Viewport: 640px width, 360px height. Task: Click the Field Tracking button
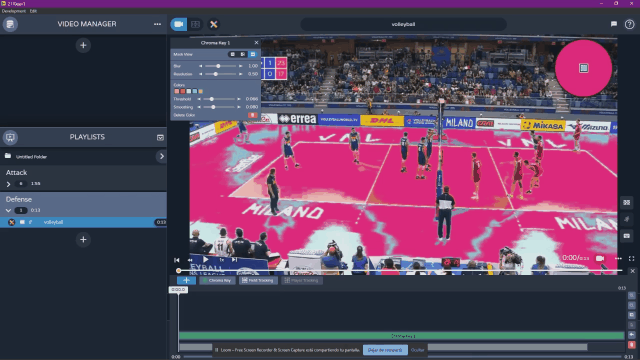click(x=258, y=280)
